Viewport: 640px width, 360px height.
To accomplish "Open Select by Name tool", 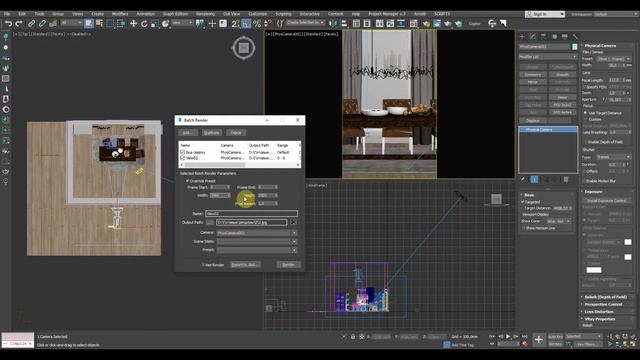I will coord(99,24).
